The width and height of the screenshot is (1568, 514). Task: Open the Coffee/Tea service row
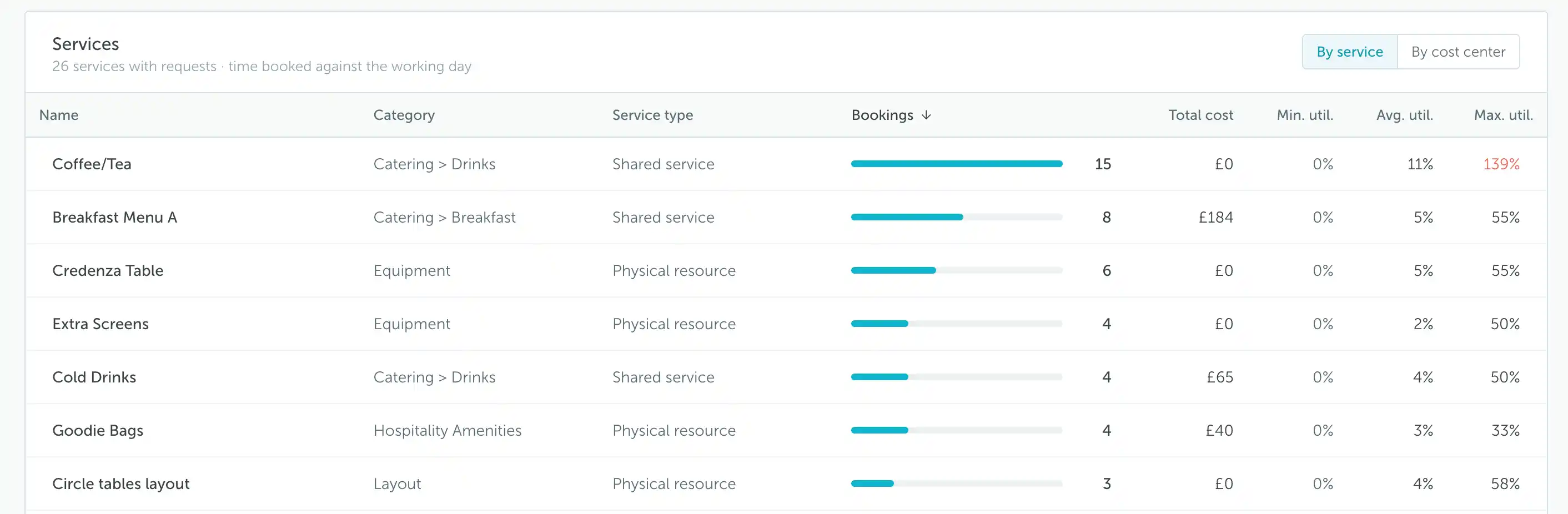point(786,164)
